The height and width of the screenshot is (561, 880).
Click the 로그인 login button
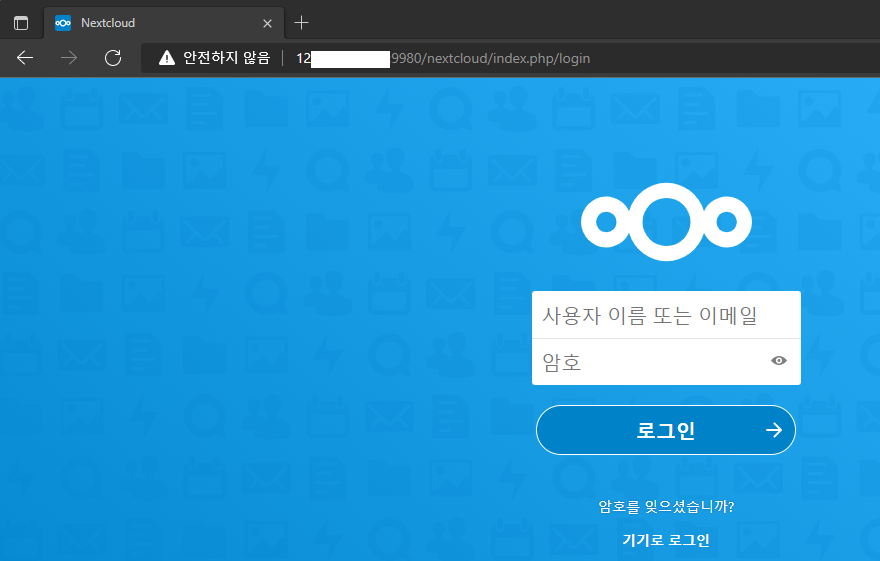tap(666, 430)
